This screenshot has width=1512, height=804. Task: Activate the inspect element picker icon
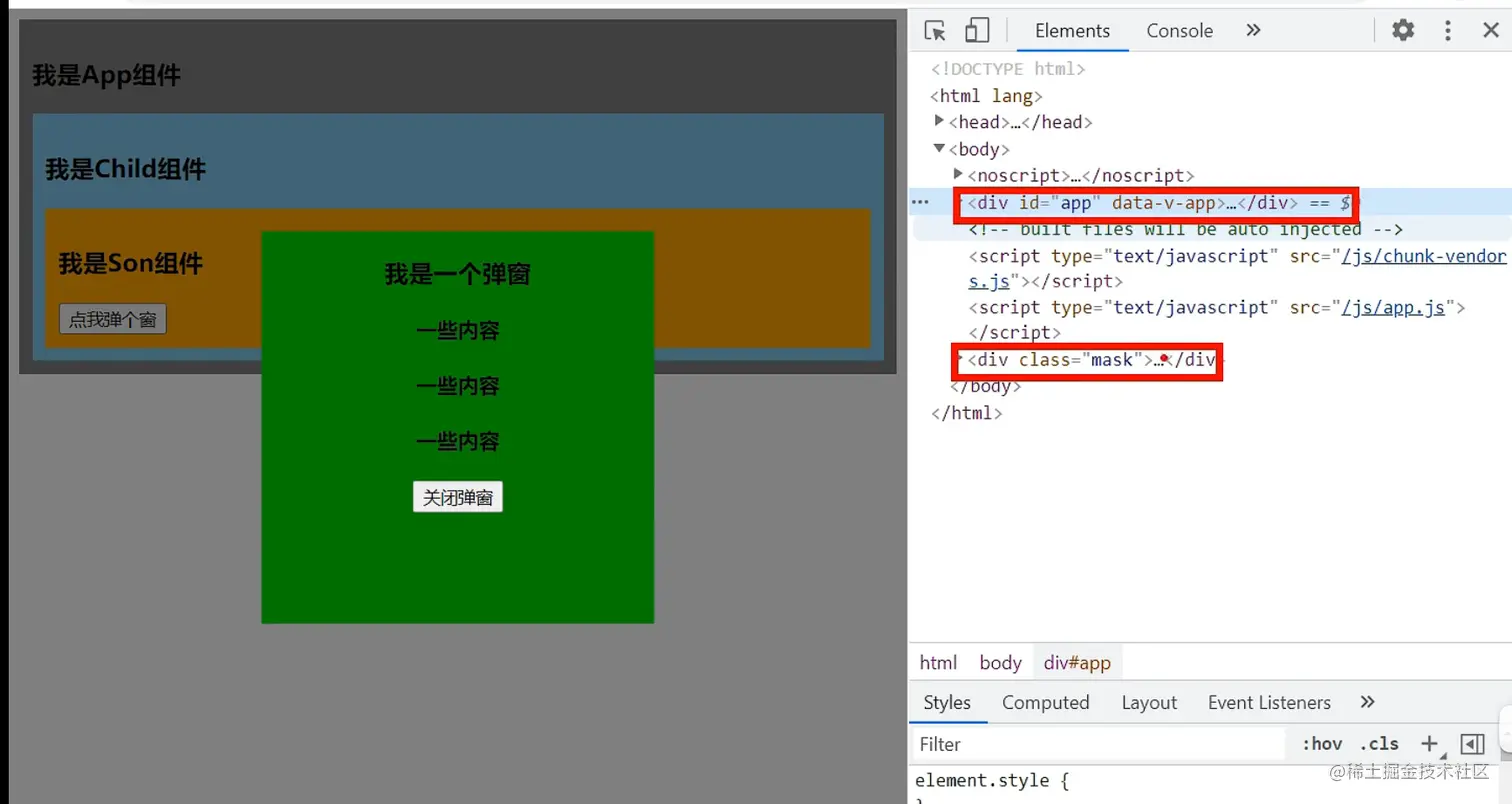pyautogui.click(x=935, y=30)
